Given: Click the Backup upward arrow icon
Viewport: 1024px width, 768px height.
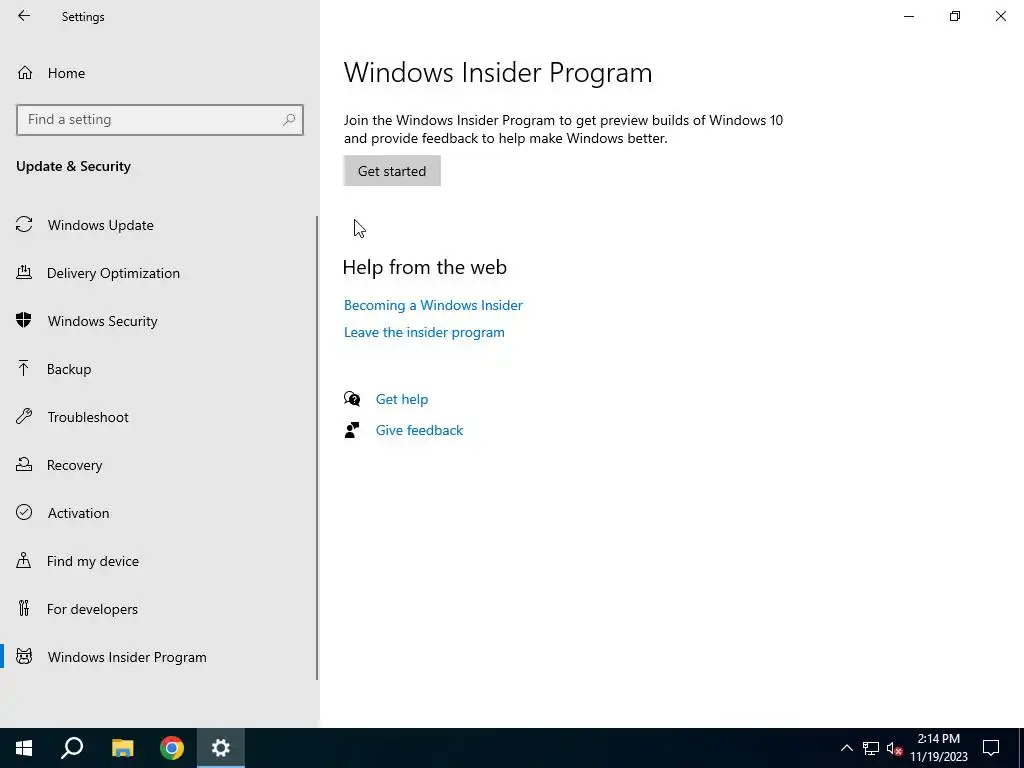Looking at the screenshot, I should pos(24,368).
